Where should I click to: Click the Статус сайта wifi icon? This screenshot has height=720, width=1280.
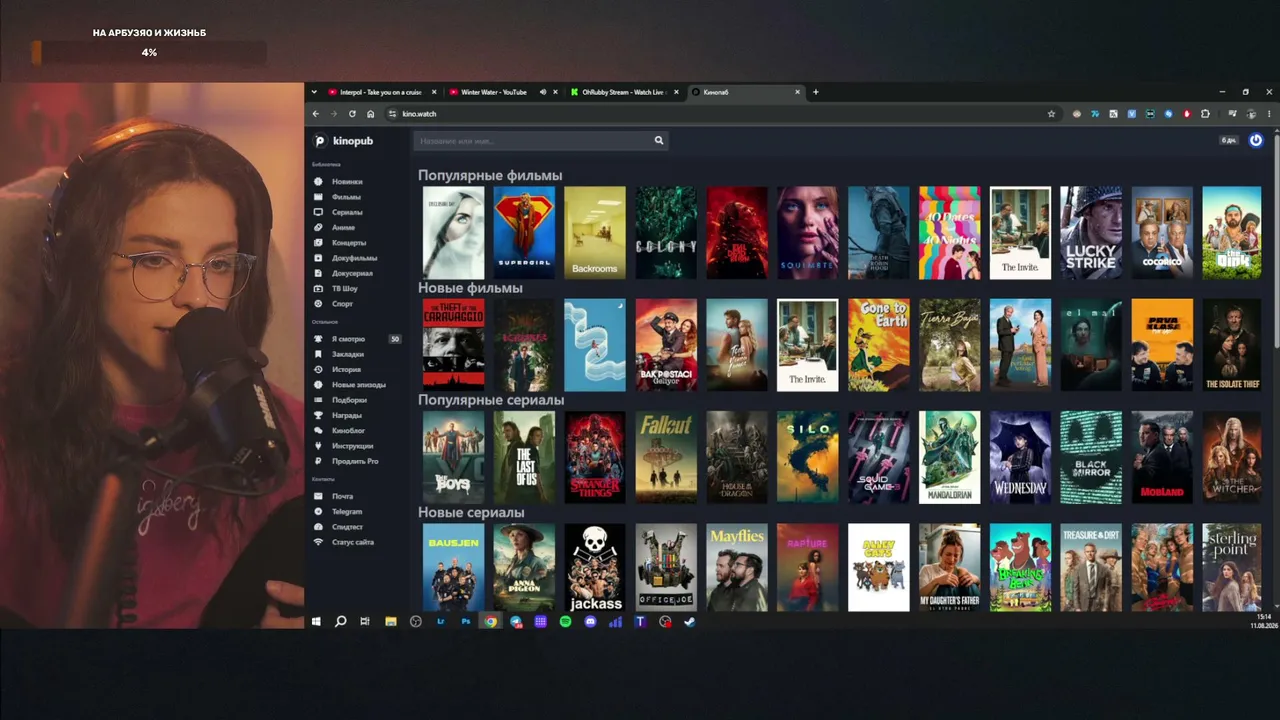pyautogui.click(x=318, y=542)
